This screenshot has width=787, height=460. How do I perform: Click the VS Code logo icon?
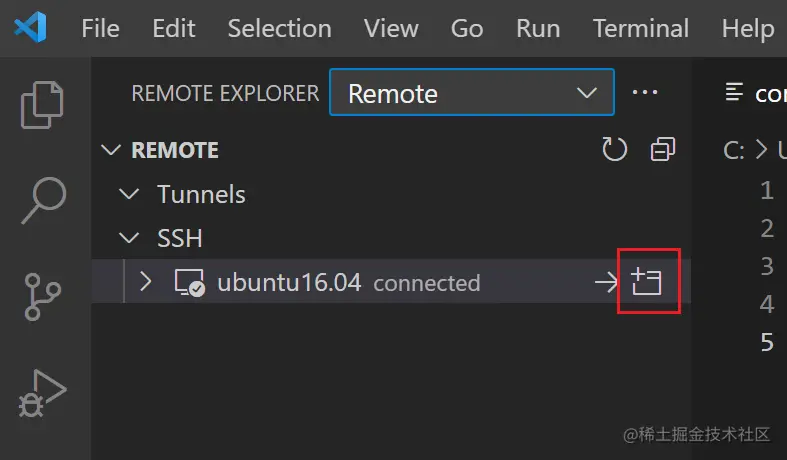(31, 28)
